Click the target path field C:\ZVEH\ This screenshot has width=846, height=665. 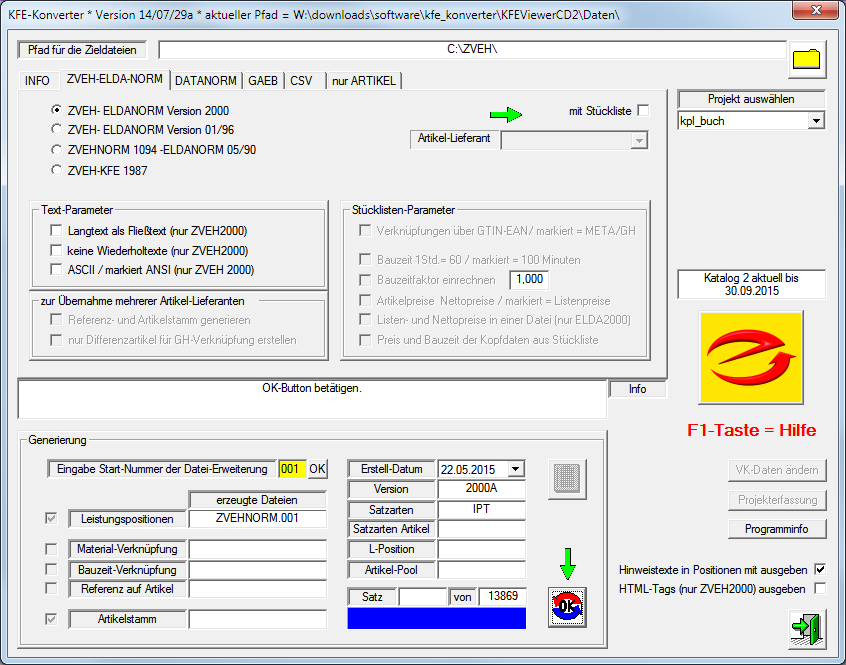point(471,50)
